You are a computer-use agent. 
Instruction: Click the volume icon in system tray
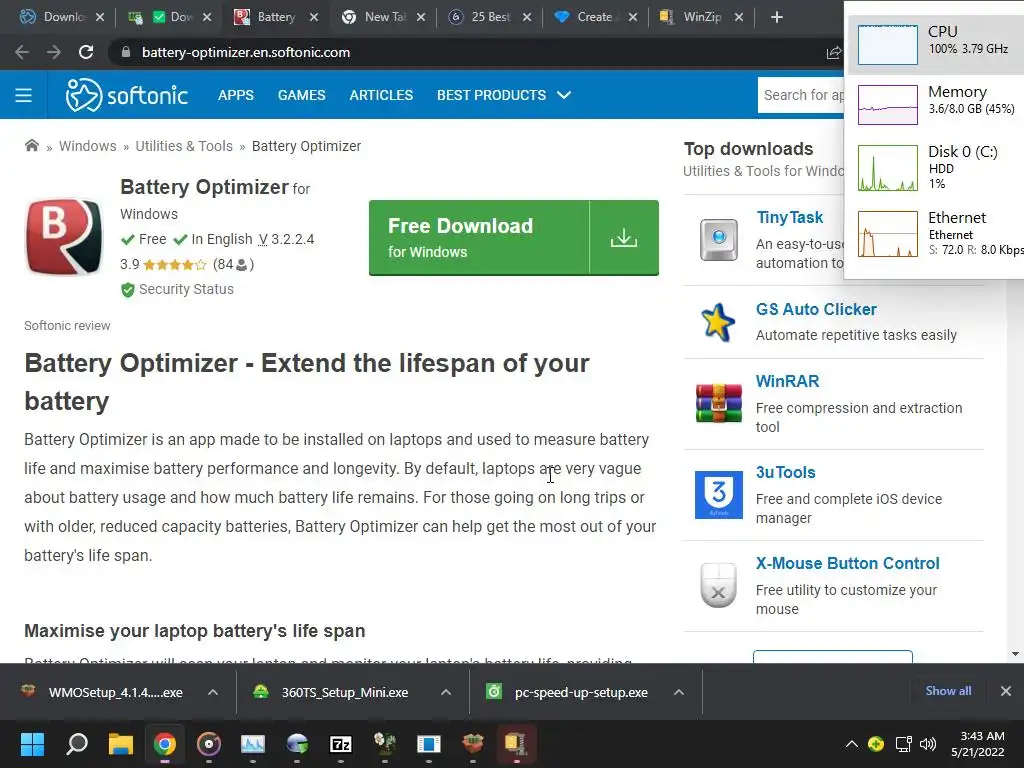coord(927,744)
